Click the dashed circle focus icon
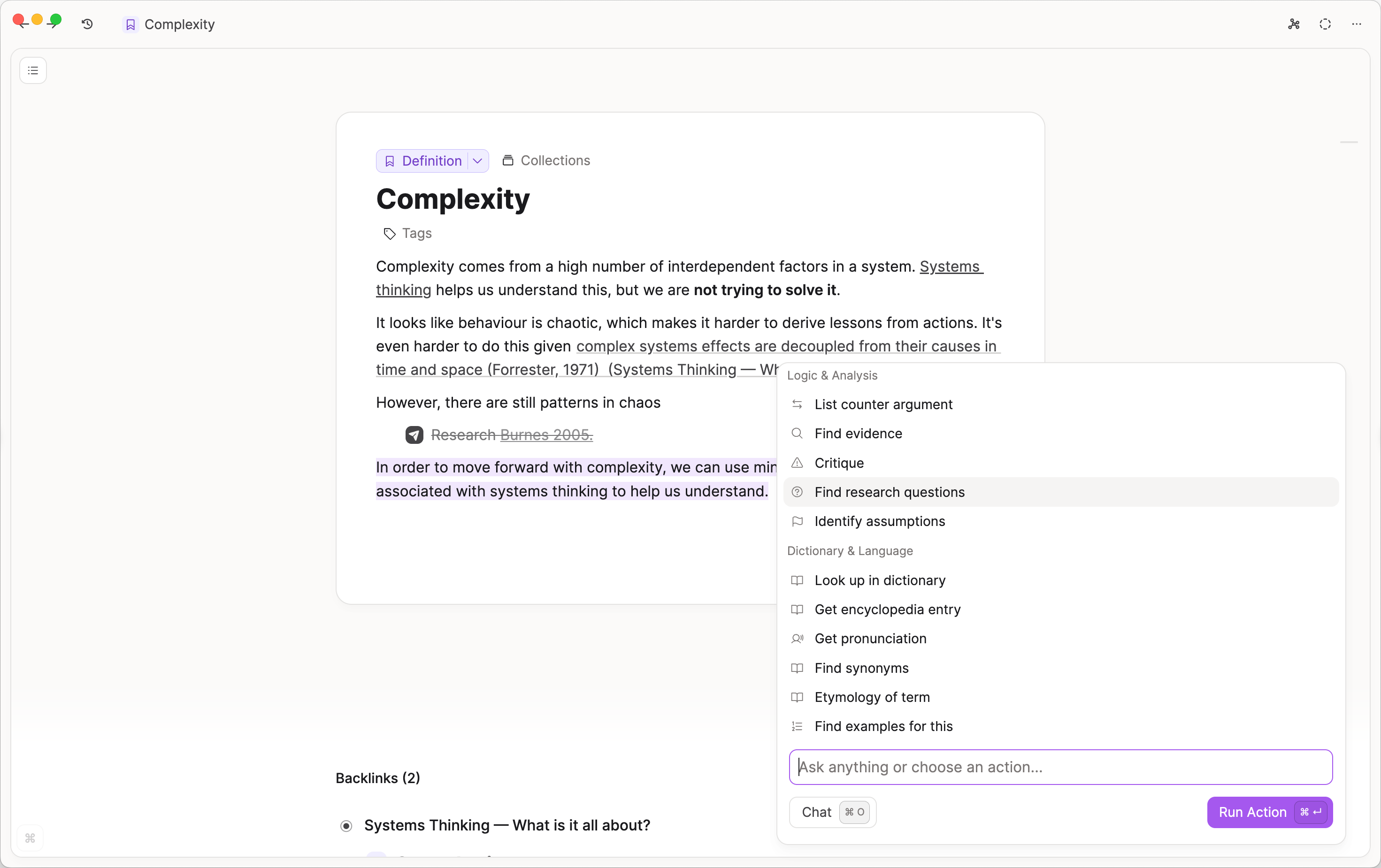 pyautogui.click(x=1325, y=24)
